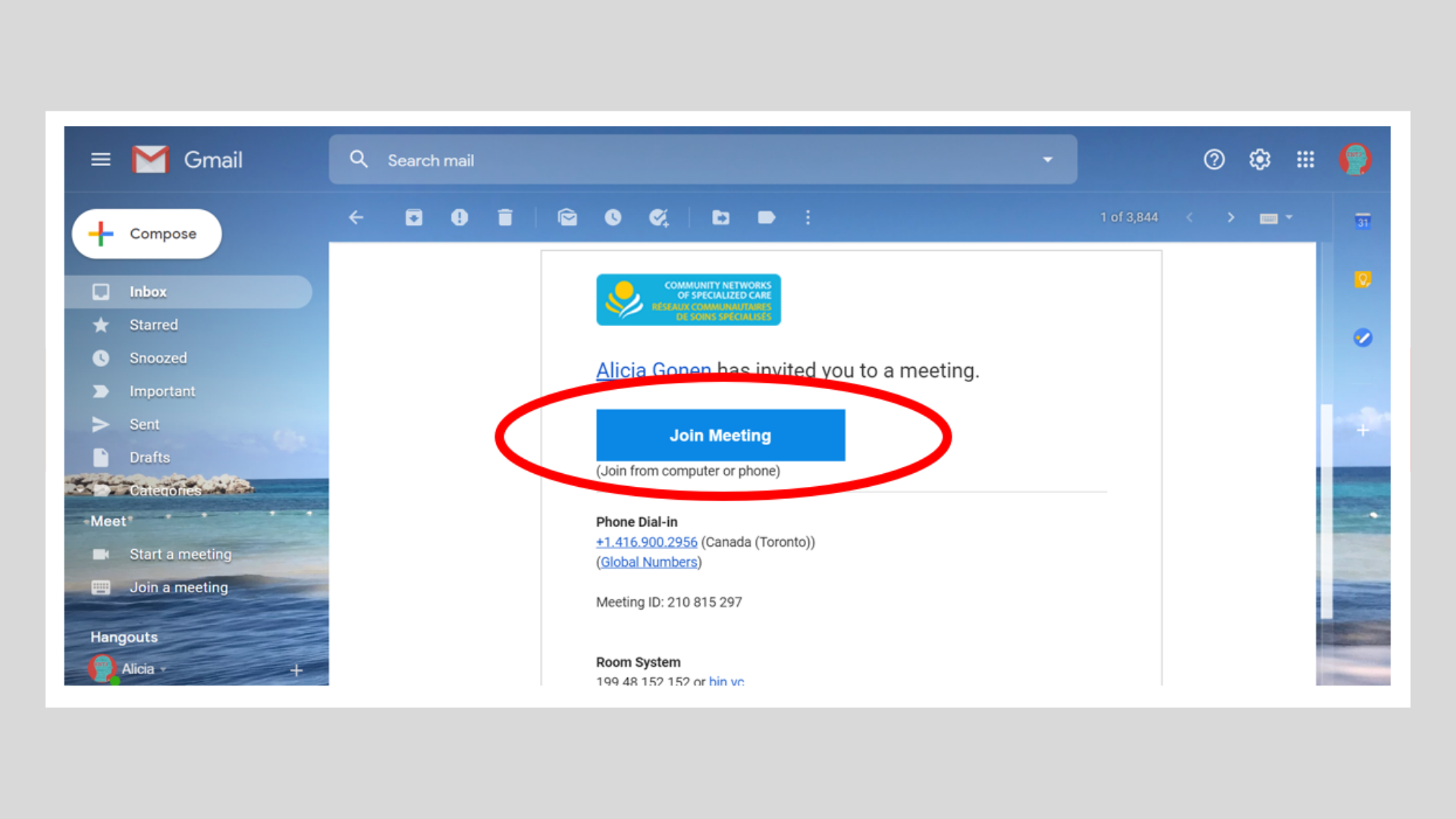The image size is (1456, 819).
Task: Click the Gmail settings gear icon
Action: pos(1258,159)
